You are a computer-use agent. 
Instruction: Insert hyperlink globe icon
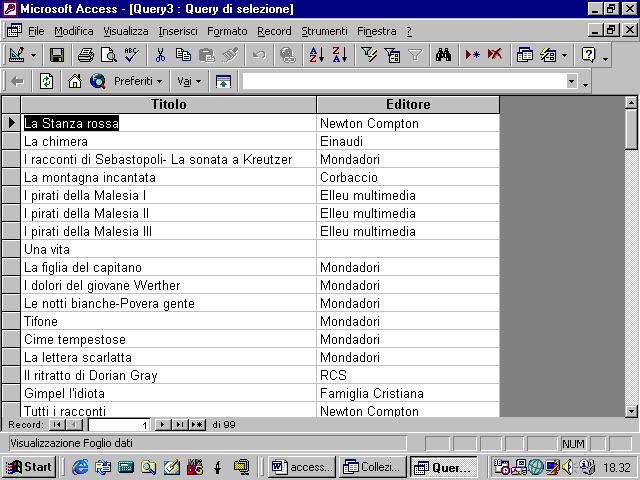pos(288,55)
